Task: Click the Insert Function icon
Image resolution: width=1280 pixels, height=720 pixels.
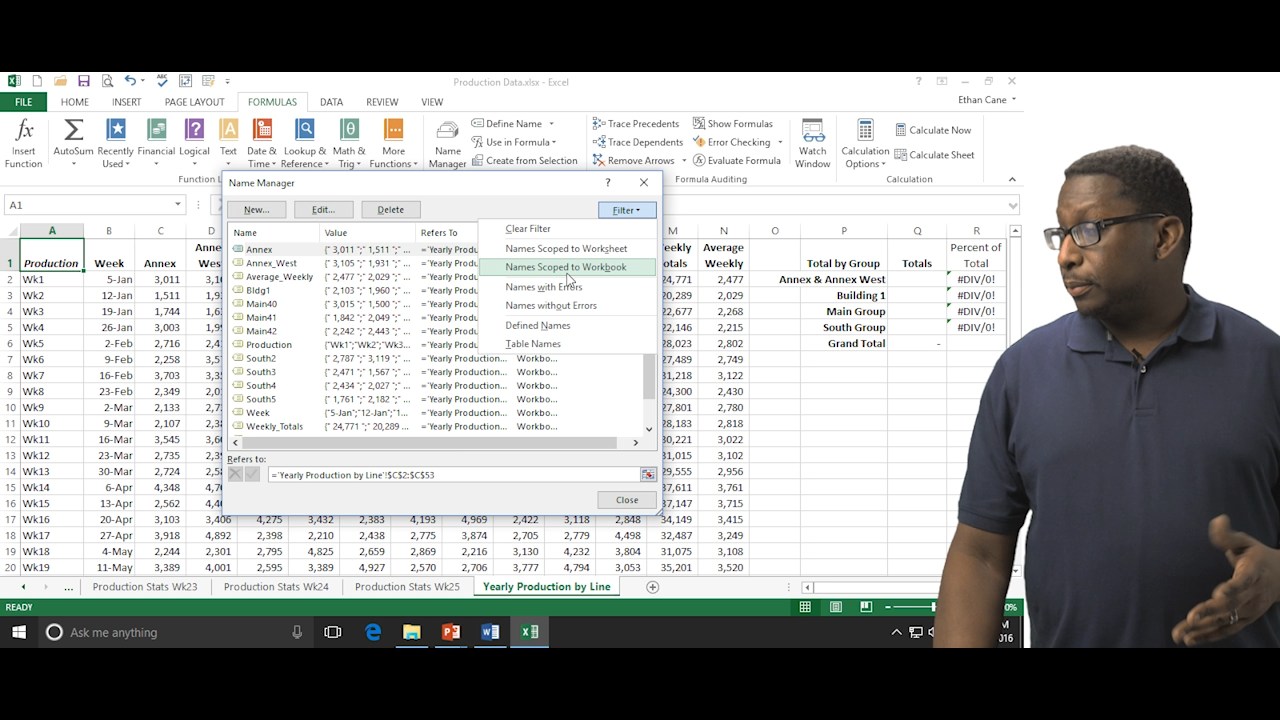Action: pyautogui.click(x=24, y=143)
